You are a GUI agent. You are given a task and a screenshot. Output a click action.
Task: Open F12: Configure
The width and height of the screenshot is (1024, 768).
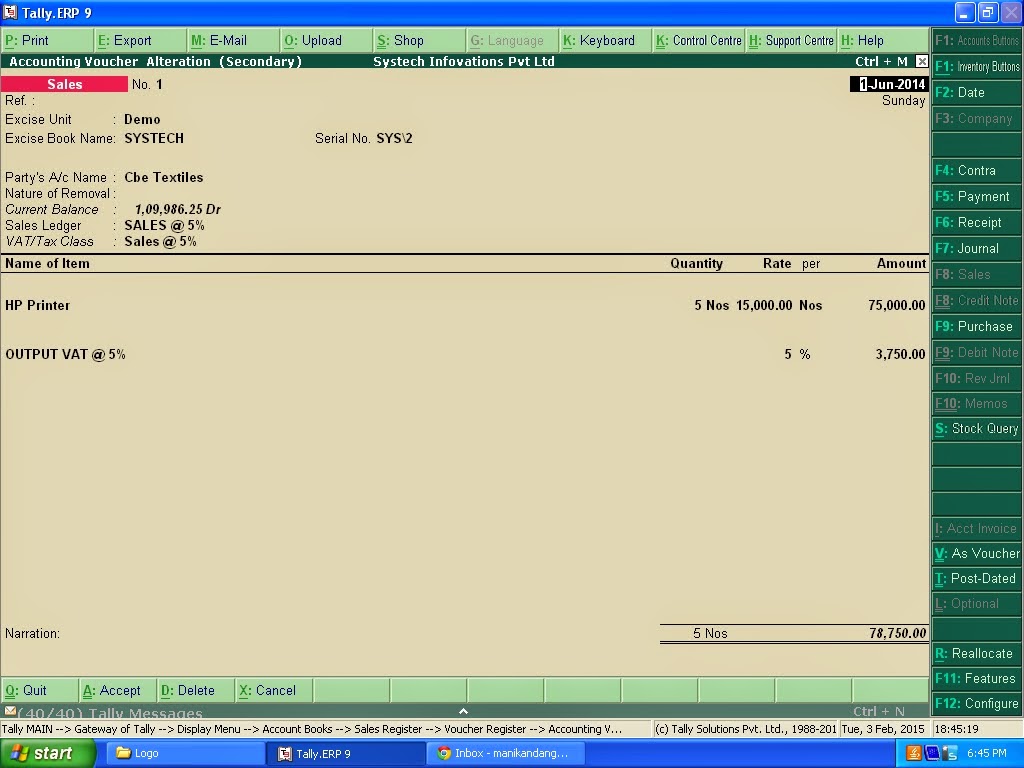point(976,704)
